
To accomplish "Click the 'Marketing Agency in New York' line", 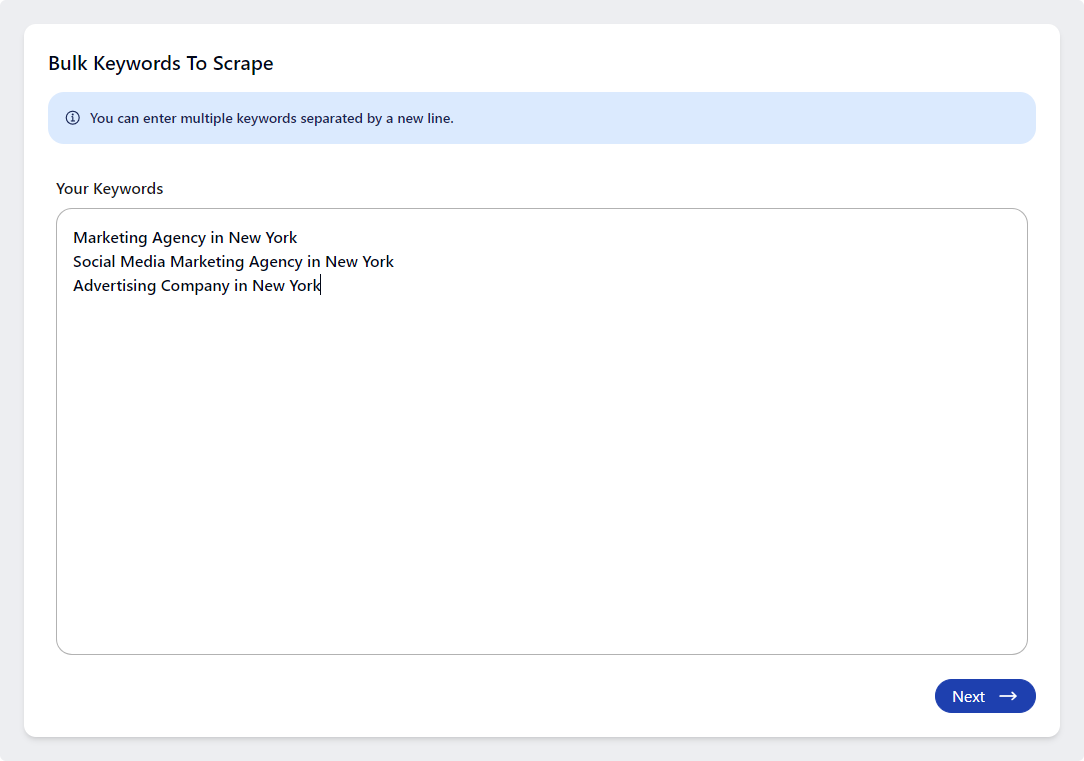I will pyautogui.click(x=185, y=238).
